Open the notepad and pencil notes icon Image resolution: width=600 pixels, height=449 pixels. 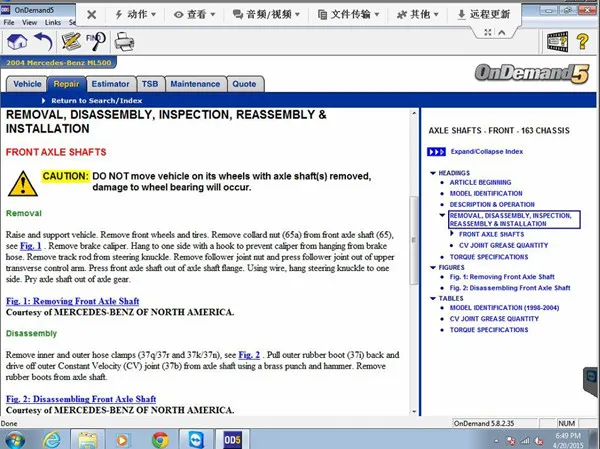(72, 42)
